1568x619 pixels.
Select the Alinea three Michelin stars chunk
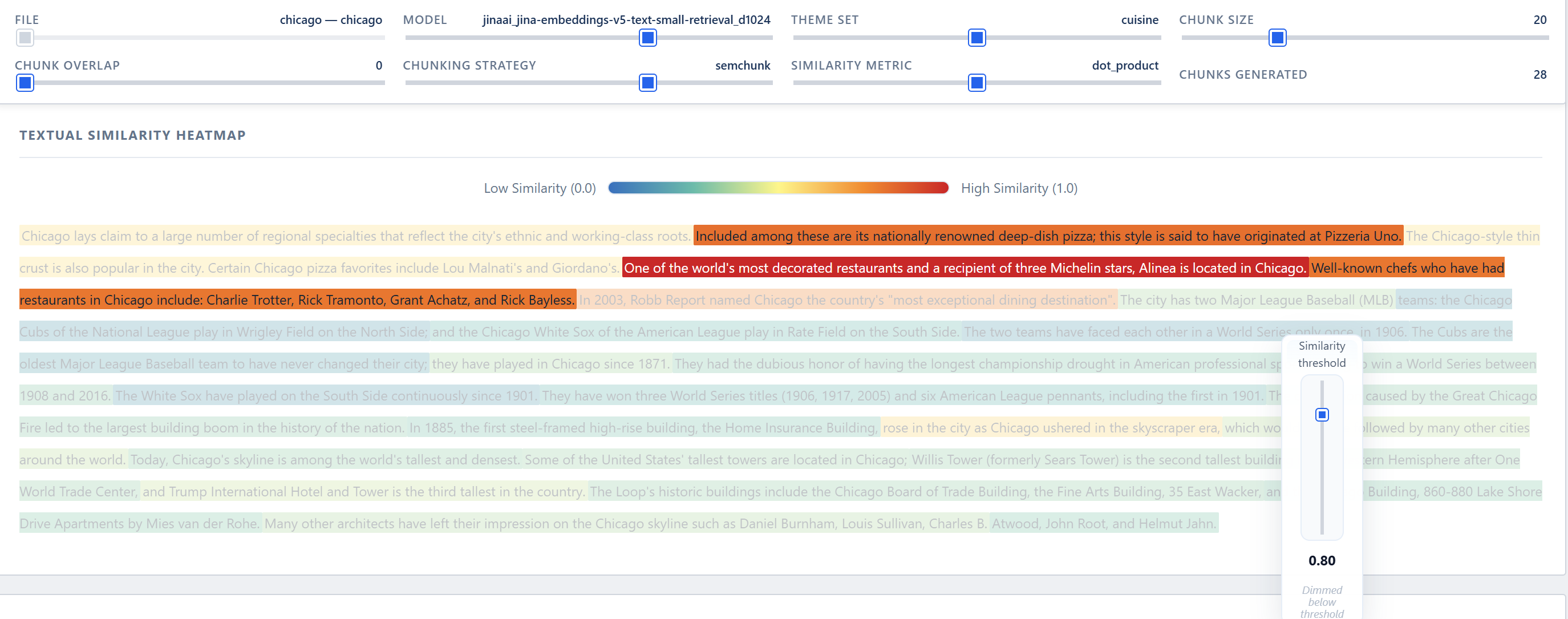click(965, 268)
